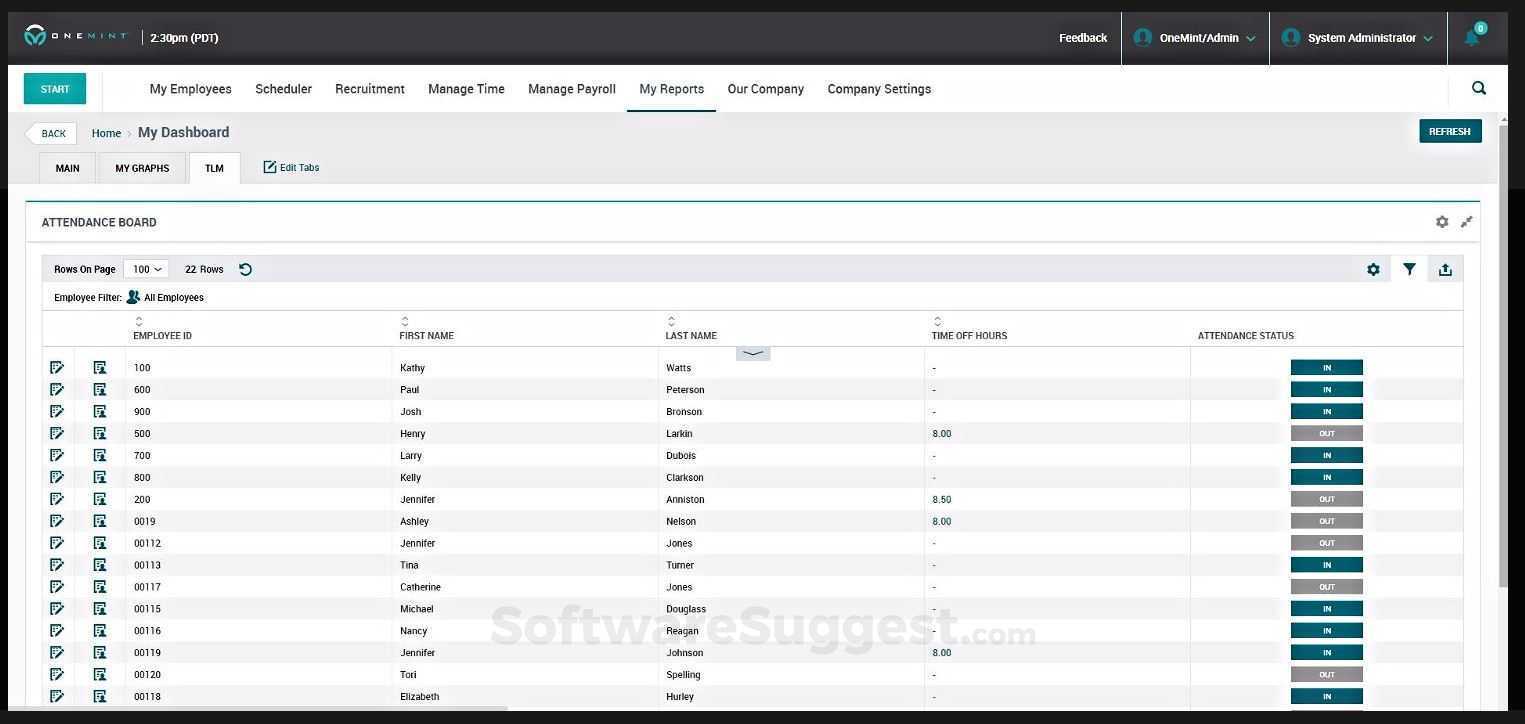Viewport: 1525px width, 724px height.
Task: Click edit icon for Michael Douglass row
Action: 57,609
